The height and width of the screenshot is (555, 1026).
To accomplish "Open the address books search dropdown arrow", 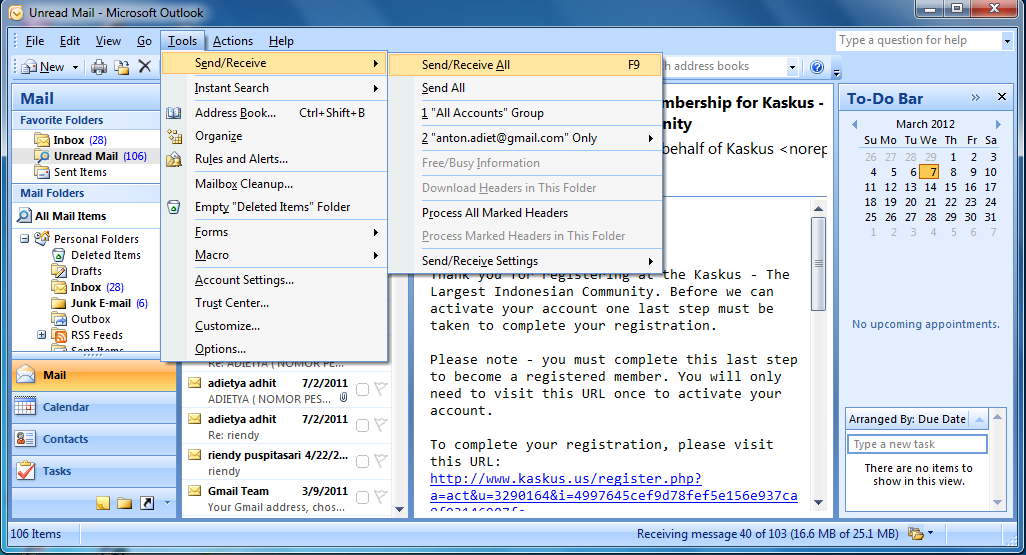I will click(792, 67).
